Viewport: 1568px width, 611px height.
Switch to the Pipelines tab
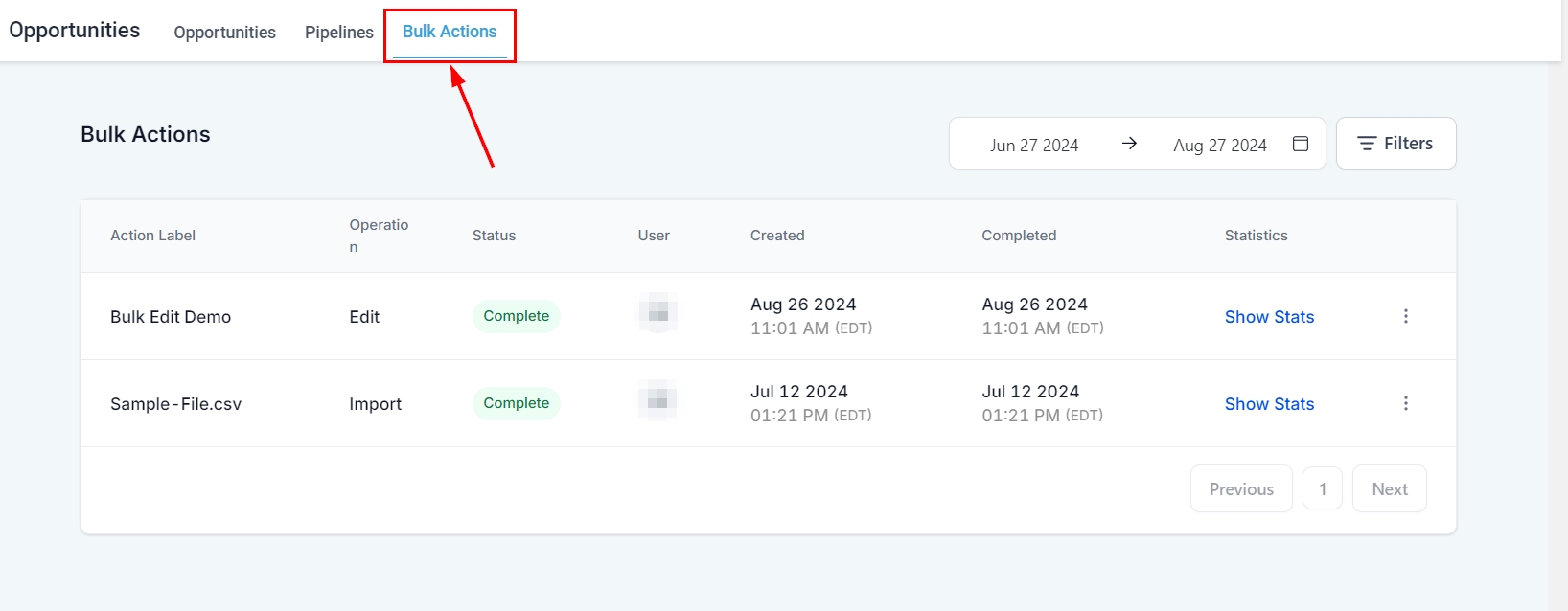338,33
